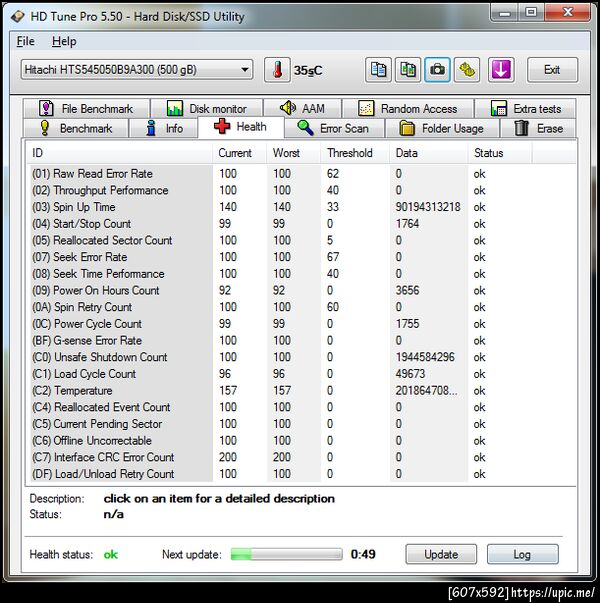
Task: Click the Threshold column header
Action: point(355,153)
